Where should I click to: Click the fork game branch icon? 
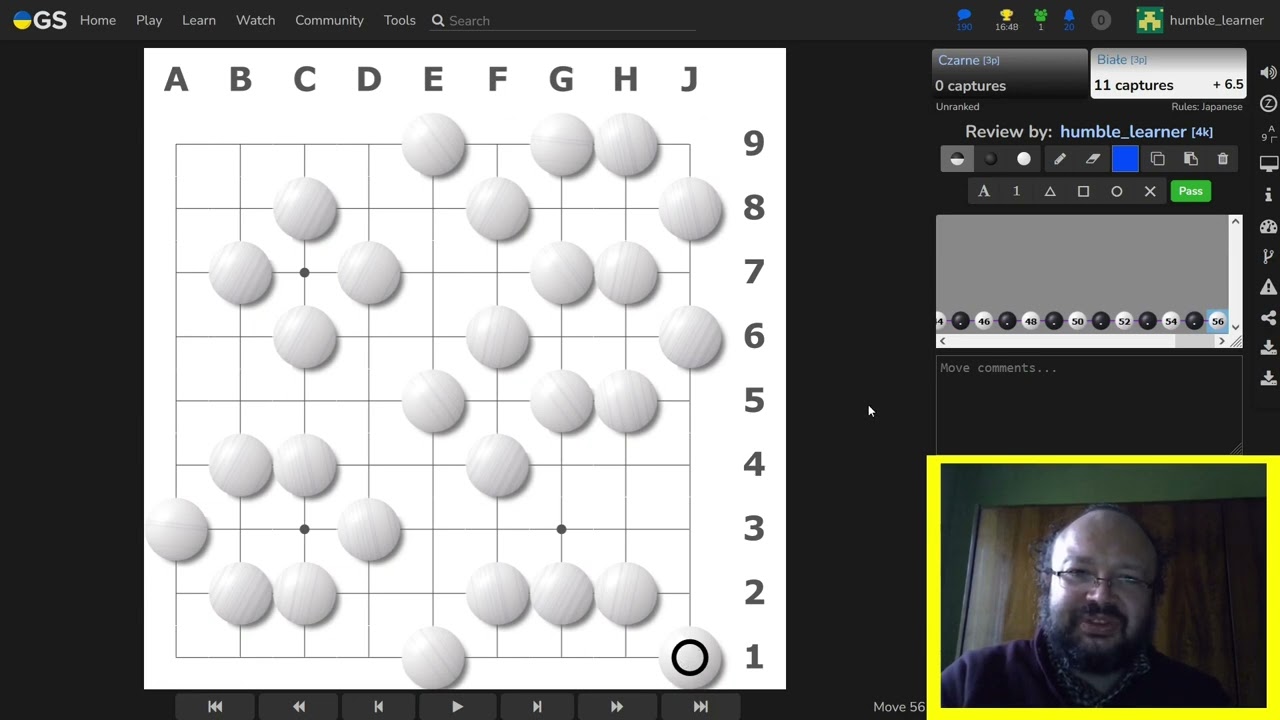pos(1268,257)
